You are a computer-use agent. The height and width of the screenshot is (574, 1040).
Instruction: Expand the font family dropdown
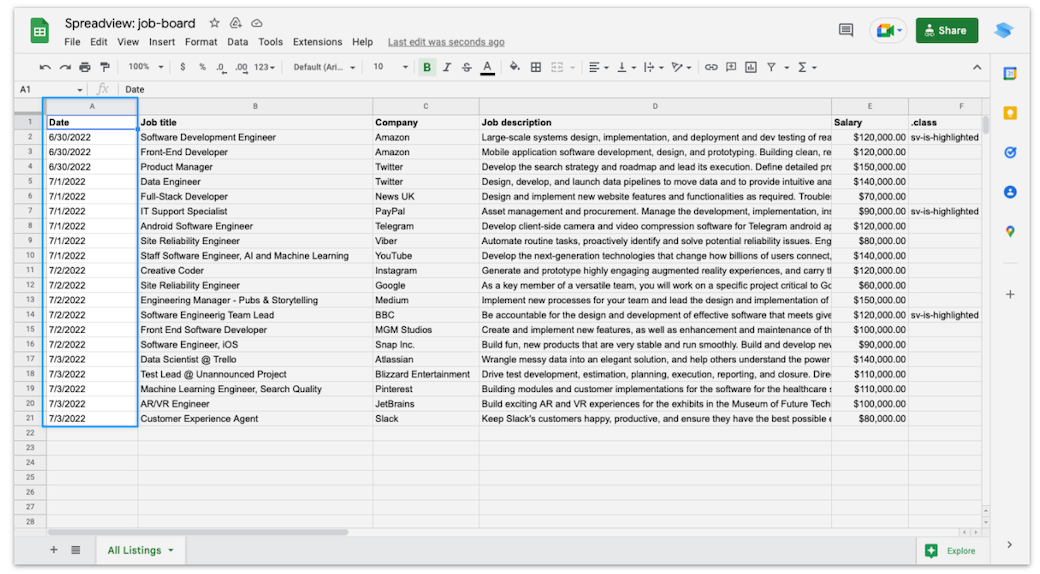point(325,67)
